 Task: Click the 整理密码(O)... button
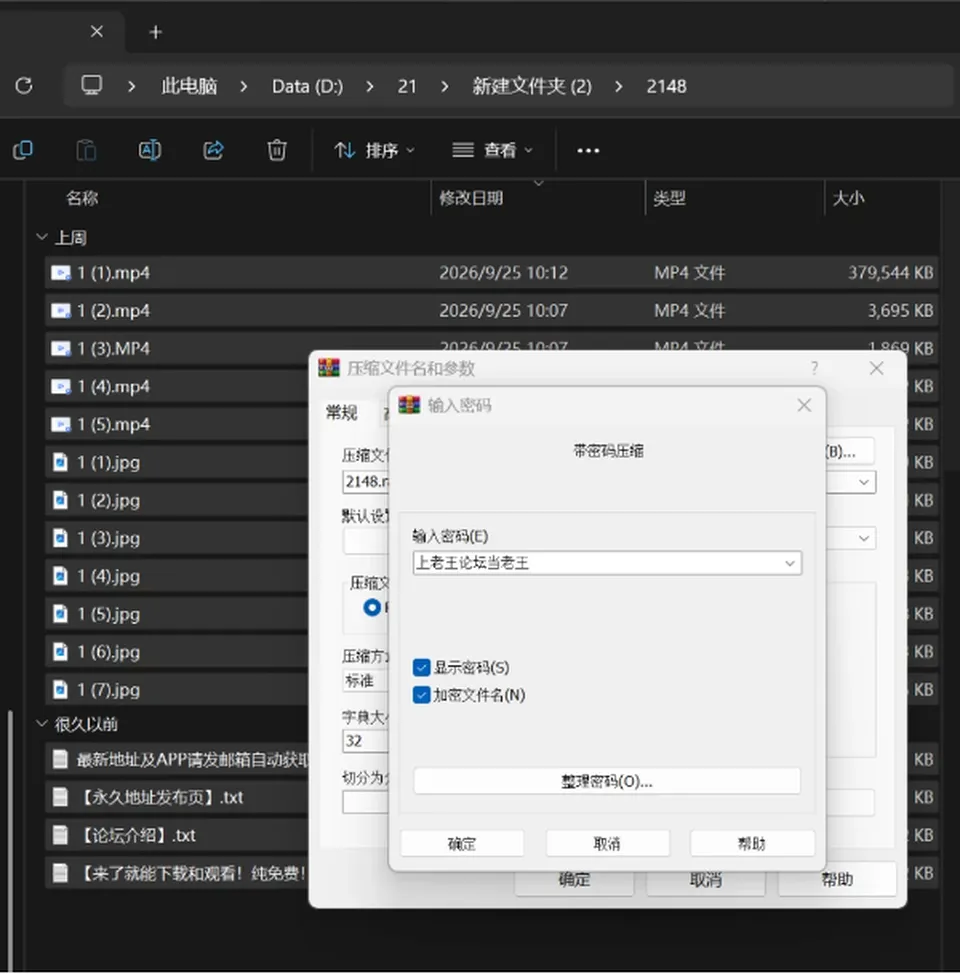[606, 781]
